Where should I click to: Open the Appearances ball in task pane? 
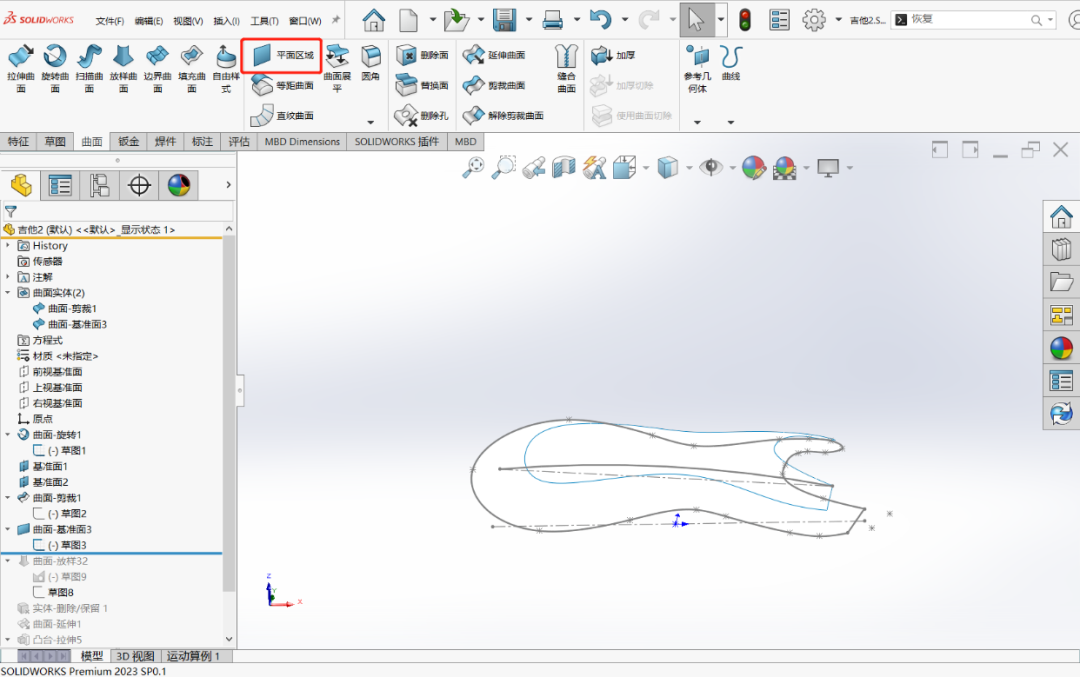1061,348
